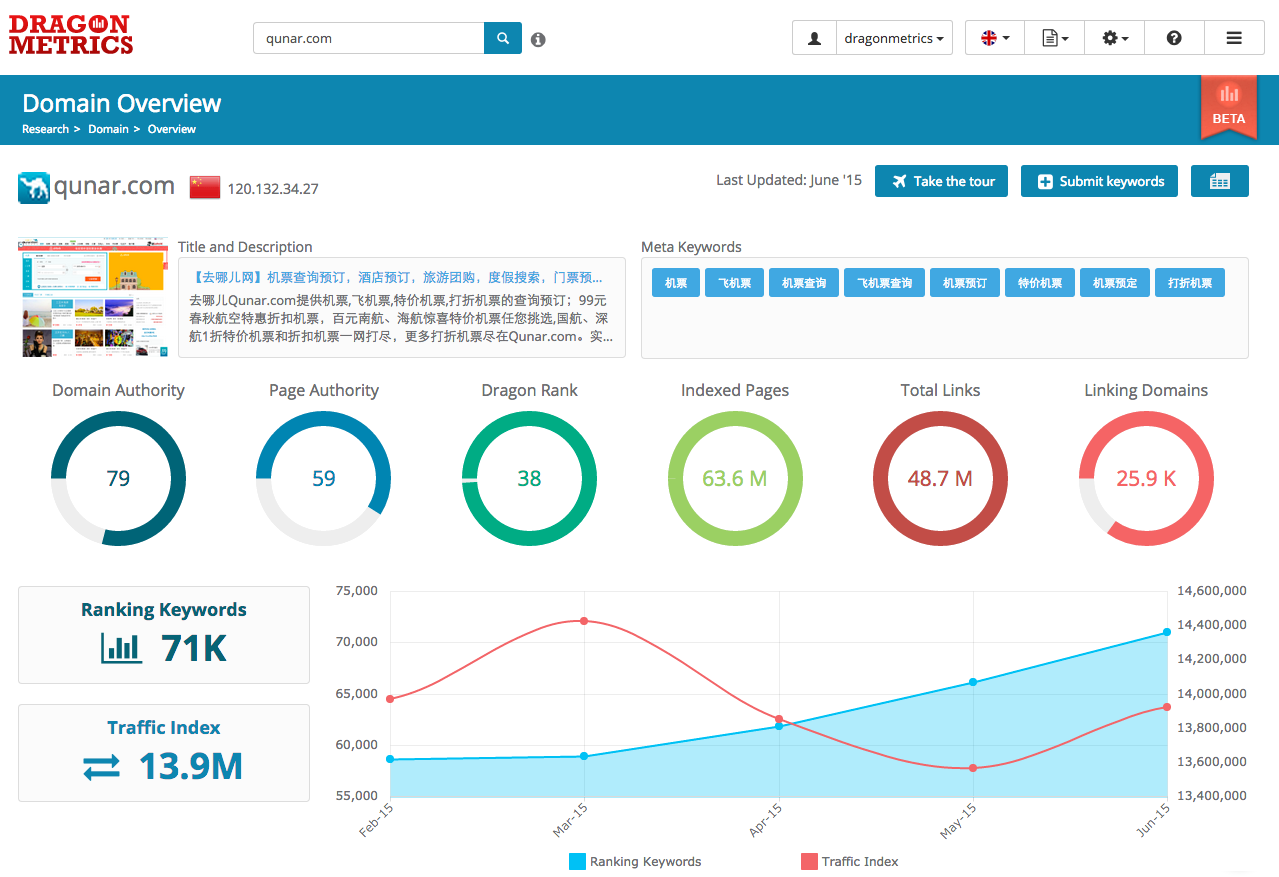This screenshot has height=877, width=1279.
Task: Open the language flag dropdown
Action: (994, 38)
